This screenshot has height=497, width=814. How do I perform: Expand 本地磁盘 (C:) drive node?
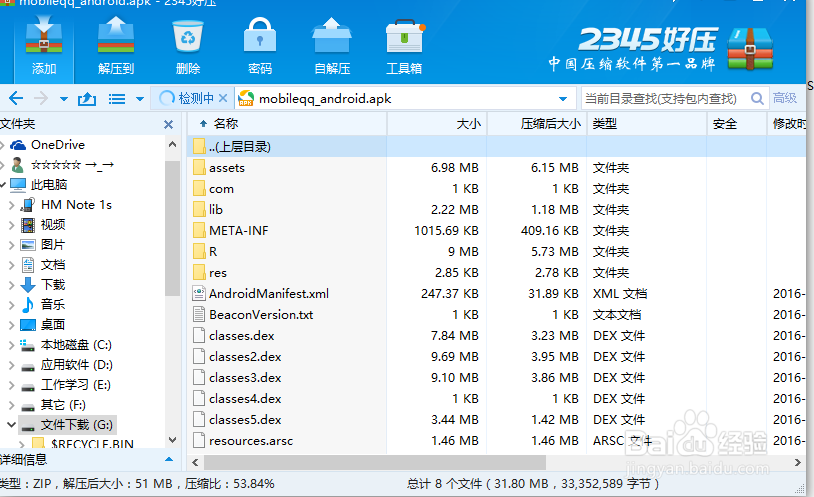pos(12,345)
